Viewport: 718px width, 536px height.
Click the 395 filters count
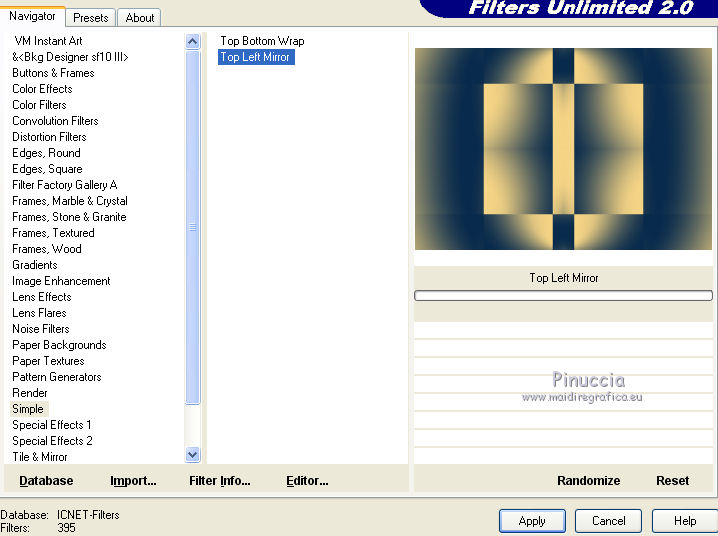point(66,528)
